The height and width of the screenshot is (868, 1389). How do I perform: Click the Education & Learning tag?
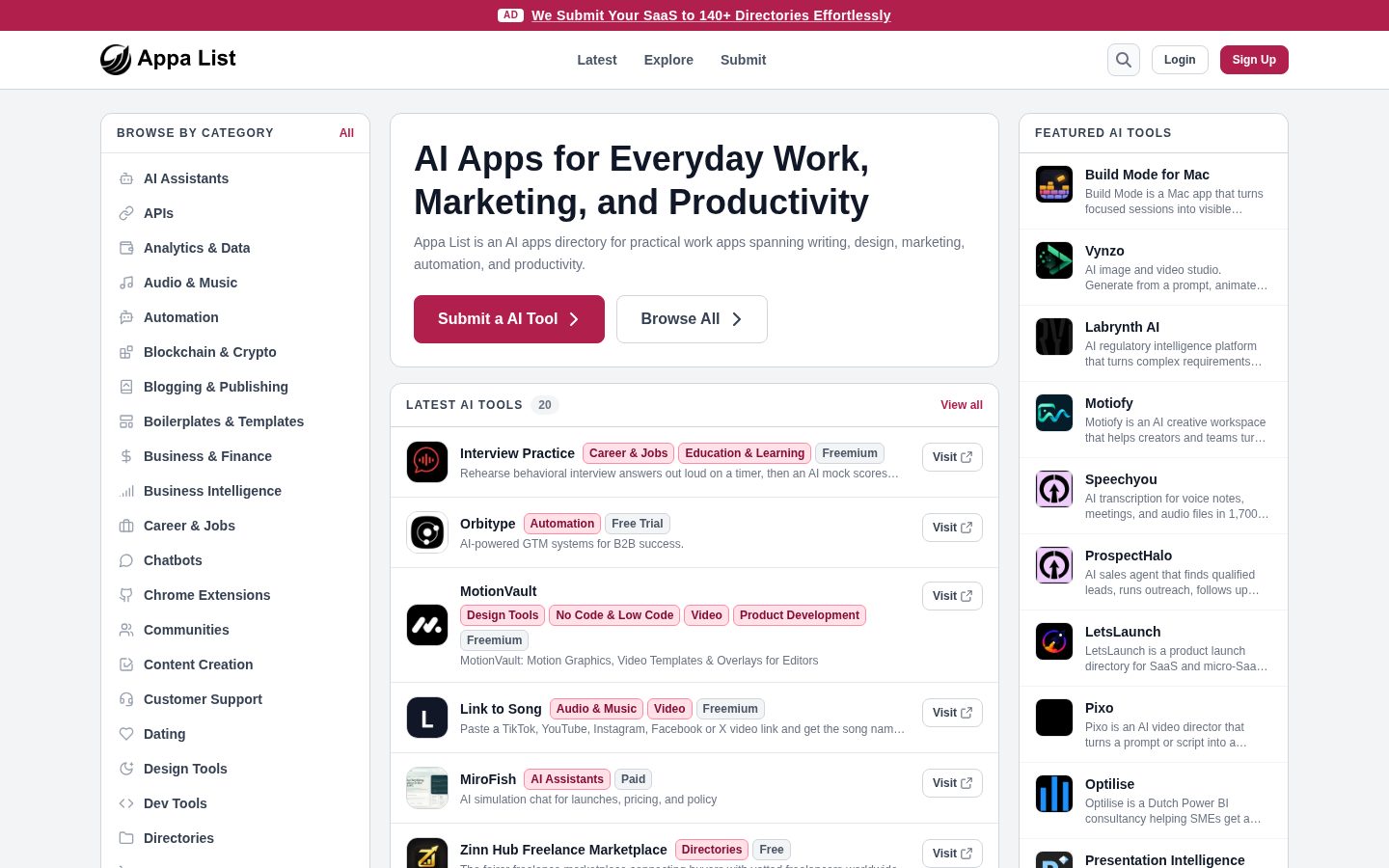[745, 453]
